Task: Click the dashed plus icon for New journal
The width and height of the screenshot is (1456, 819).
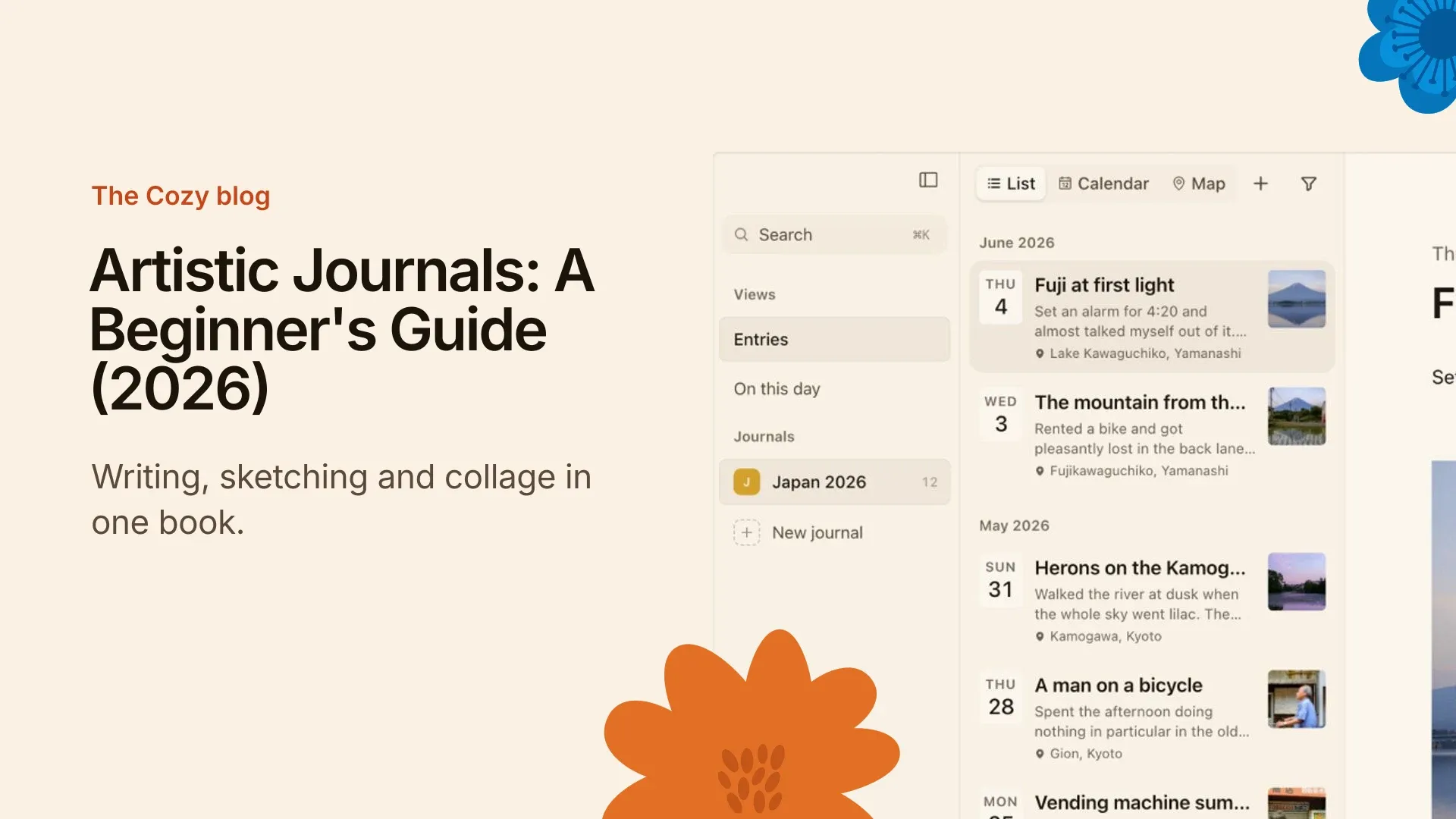Action: pyautogui.click(x=746, y=532)
